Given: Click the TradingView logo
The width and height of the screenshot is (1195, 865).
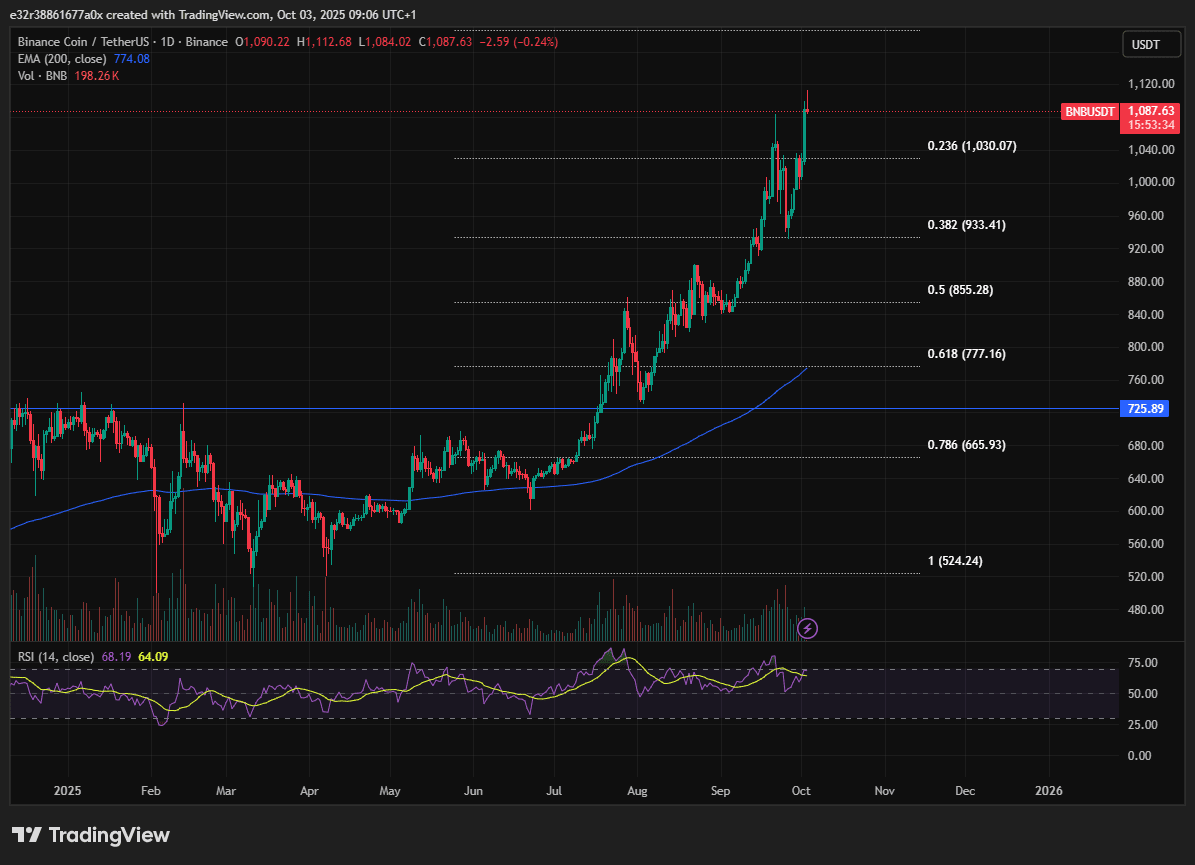Looking at the screenshot, I should [x=91, y=835].
